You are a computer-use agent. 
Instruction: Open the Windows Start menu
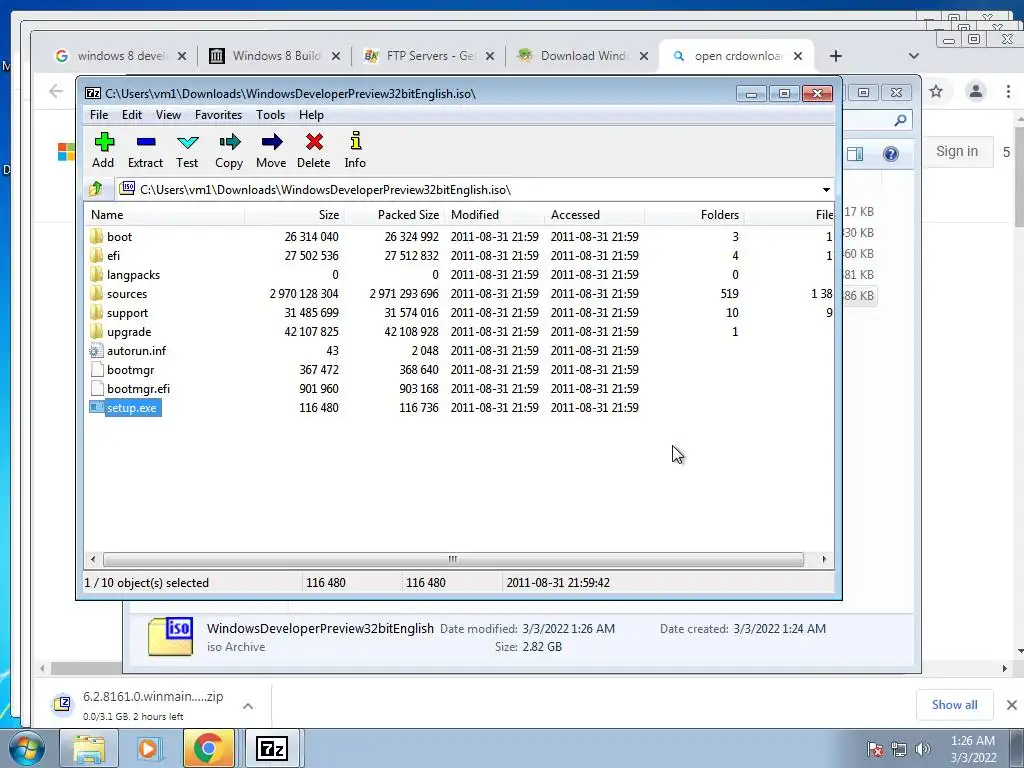(27, 749)
